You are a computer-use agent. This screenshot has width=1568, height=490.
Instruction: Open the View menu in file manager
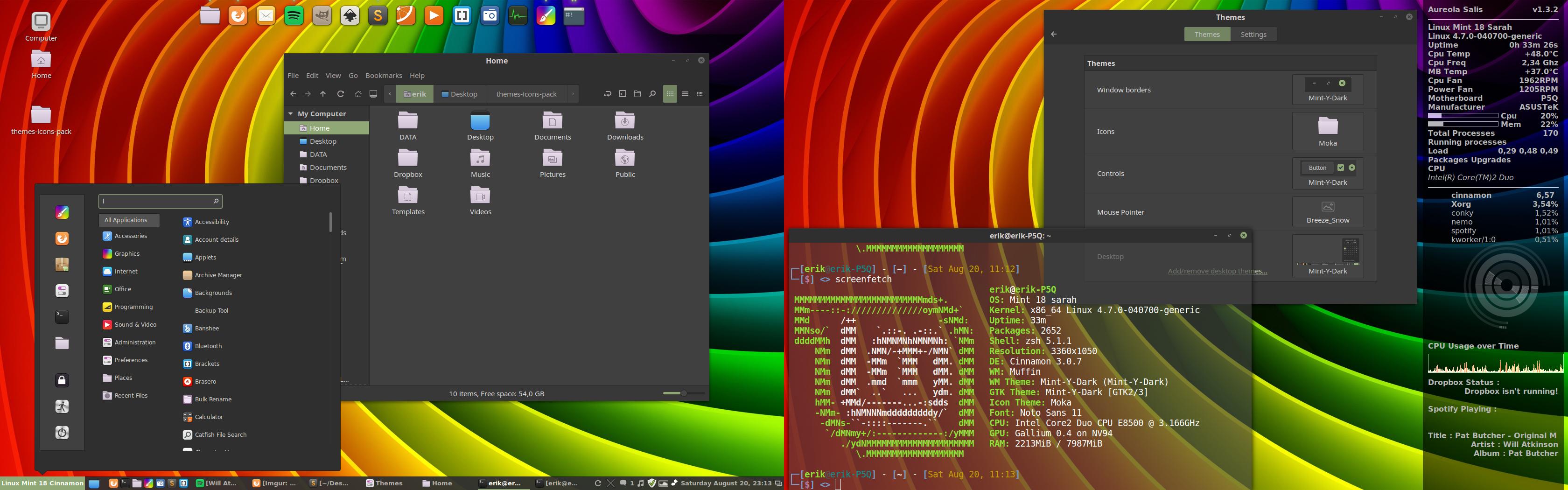point(333,76)
